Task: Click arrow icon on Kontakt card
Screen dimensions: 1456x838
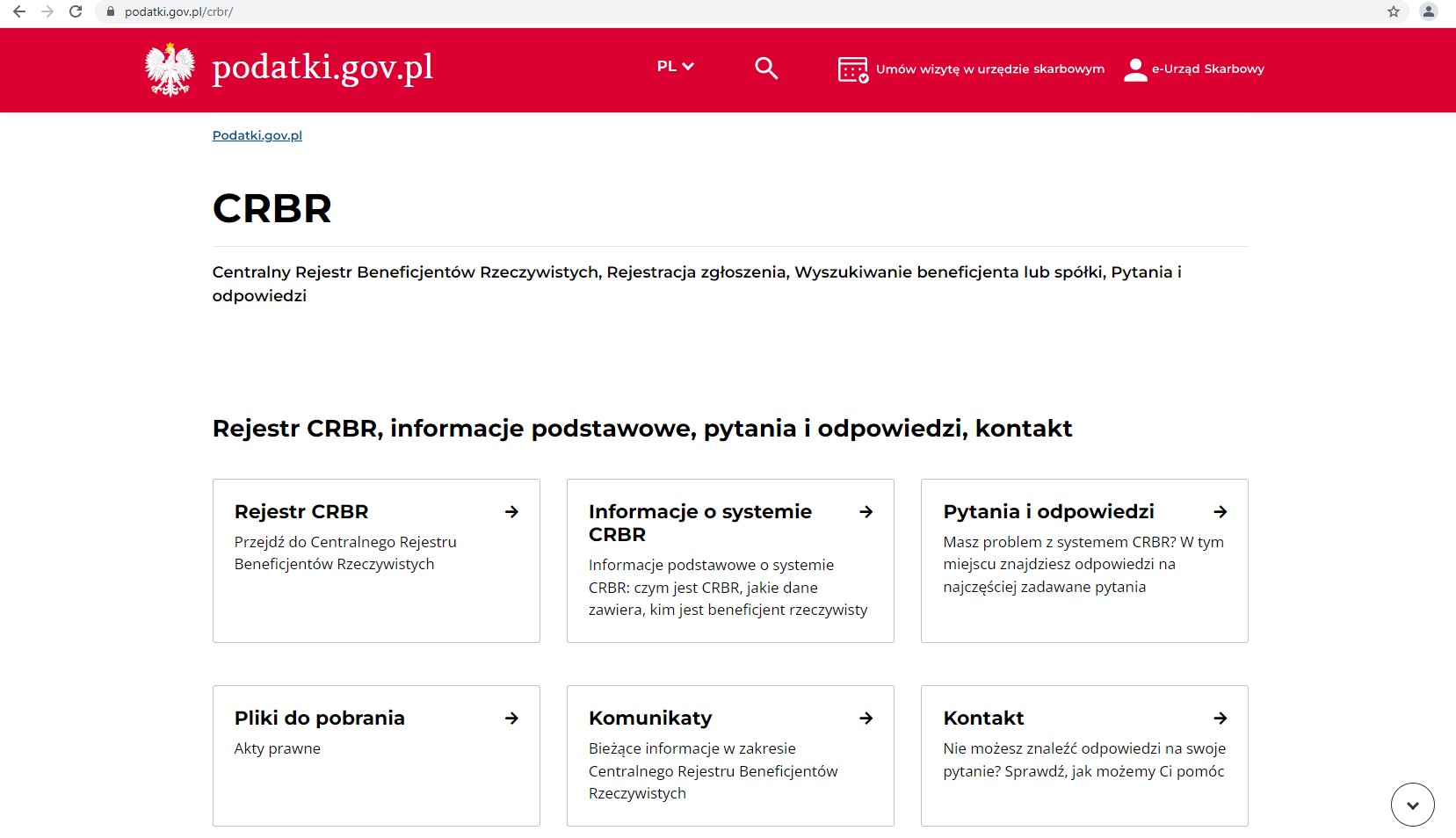Action: 1220,719
